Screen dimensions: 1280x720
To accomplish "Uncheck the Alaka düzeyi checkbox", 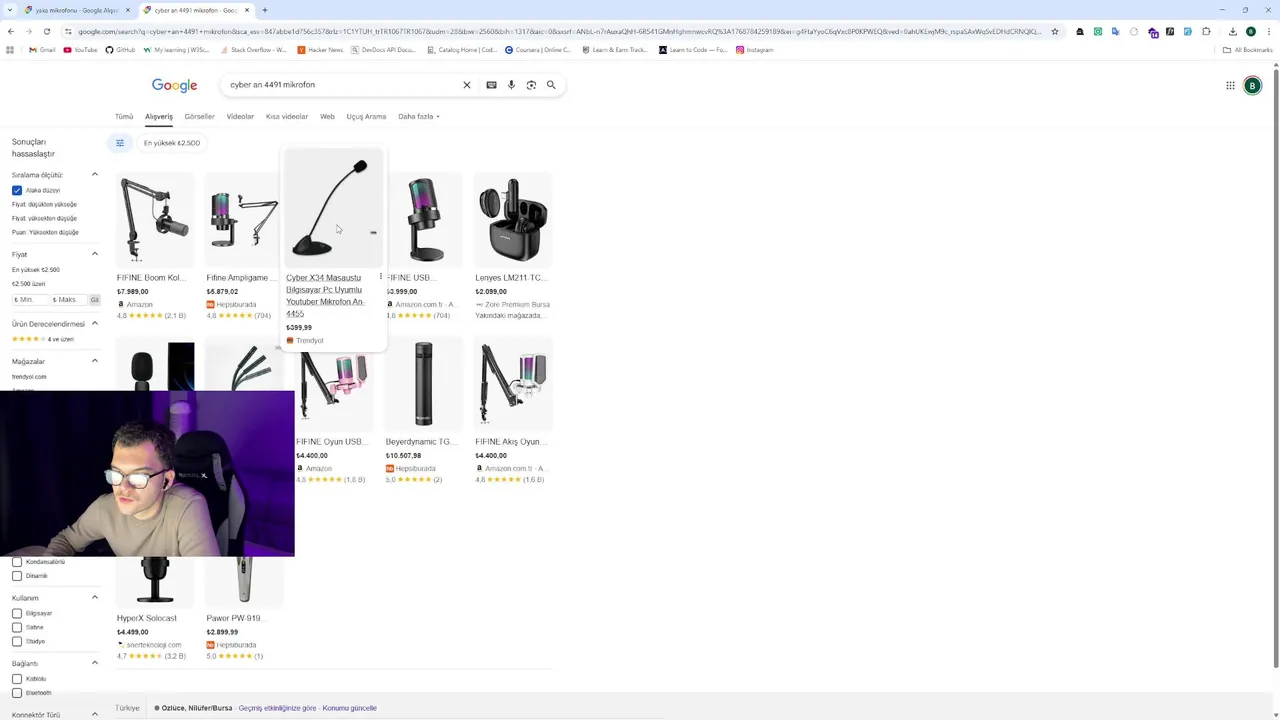I will click(17, 190).
